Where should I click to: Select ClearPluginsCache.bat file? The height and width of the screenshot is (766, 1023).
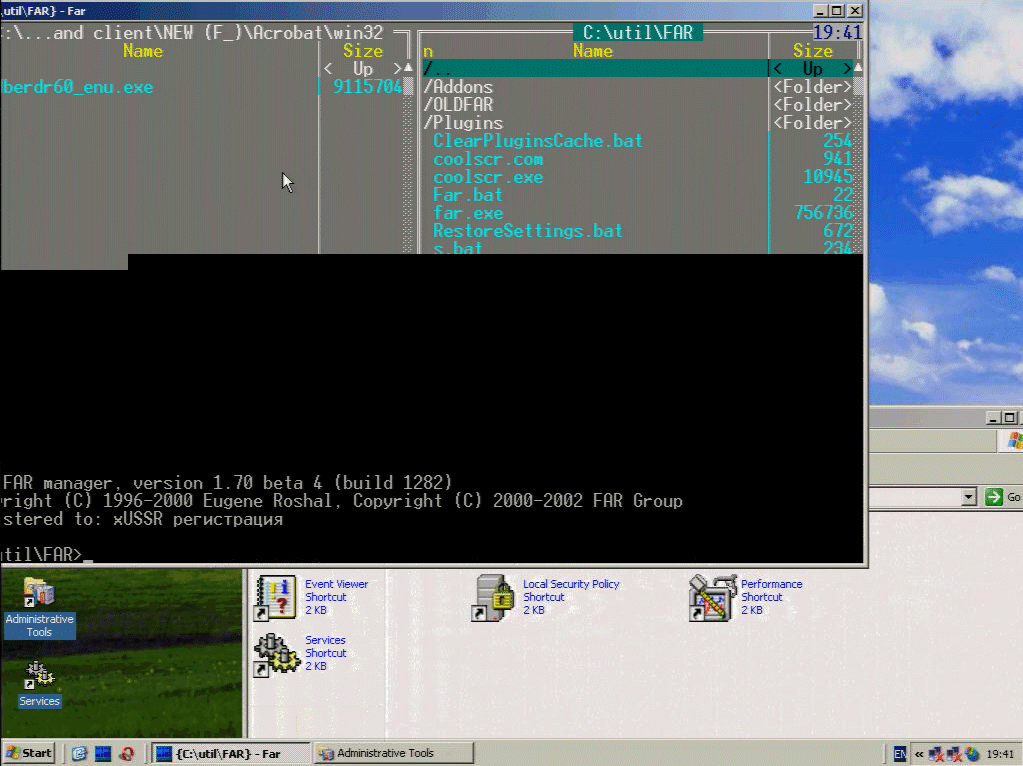pyautogui.click(x=538, y=141)
